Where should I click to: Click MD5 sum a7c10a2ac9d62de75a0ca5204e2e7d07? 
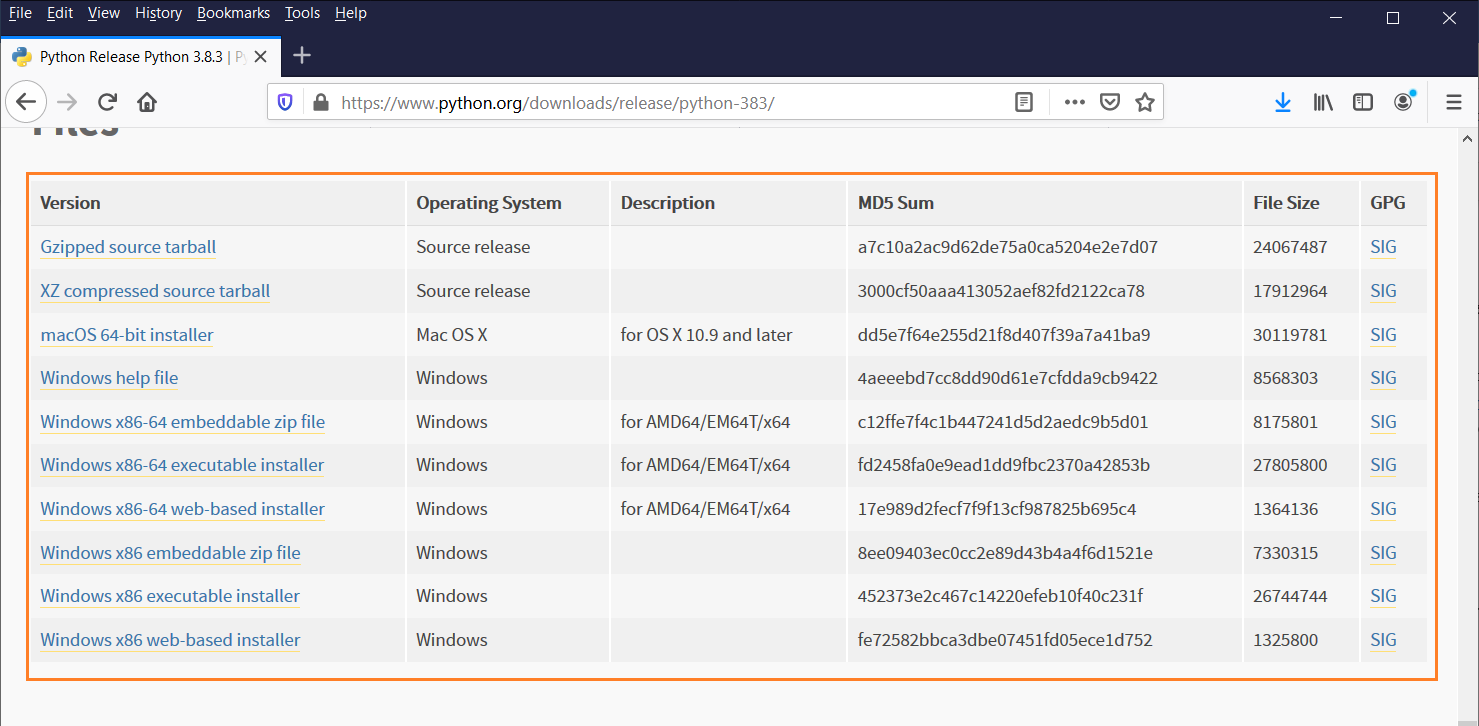pyautogui.click(x=1008, y=247)
